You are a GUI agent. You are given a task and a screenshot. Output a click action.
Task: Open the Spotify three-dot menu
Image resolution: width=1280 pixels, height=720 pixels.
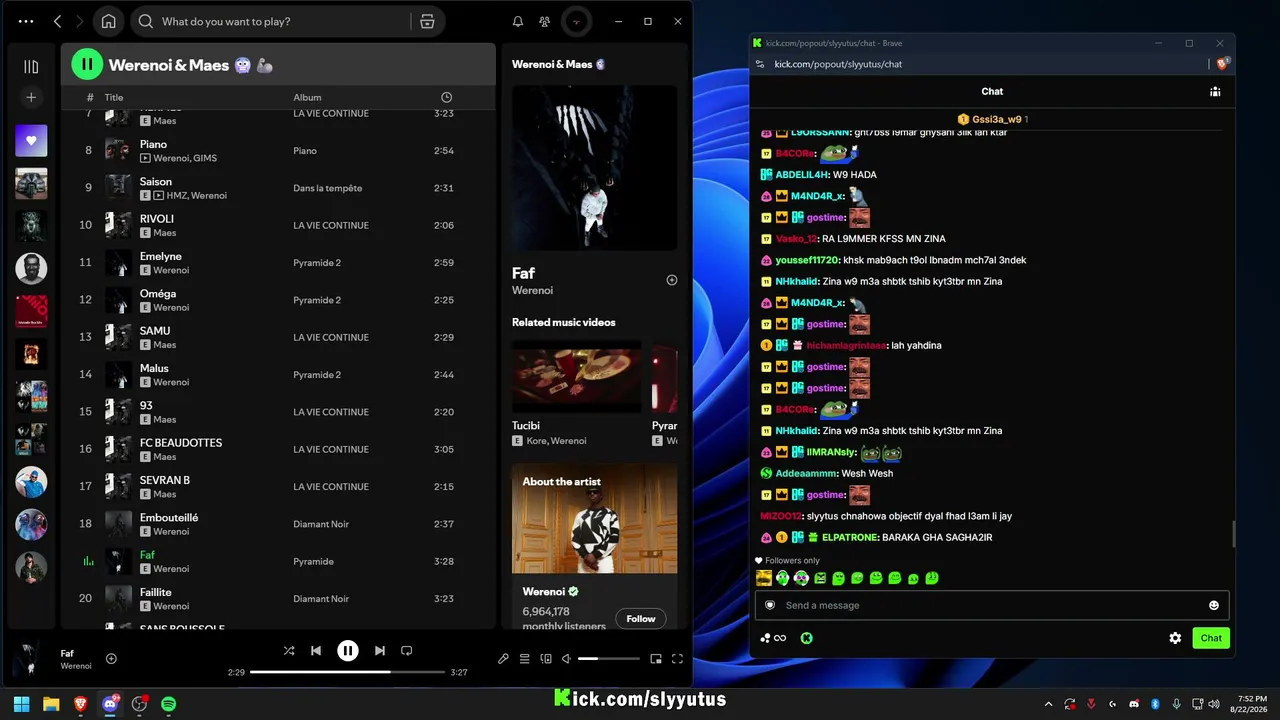[x=26, y=21]
